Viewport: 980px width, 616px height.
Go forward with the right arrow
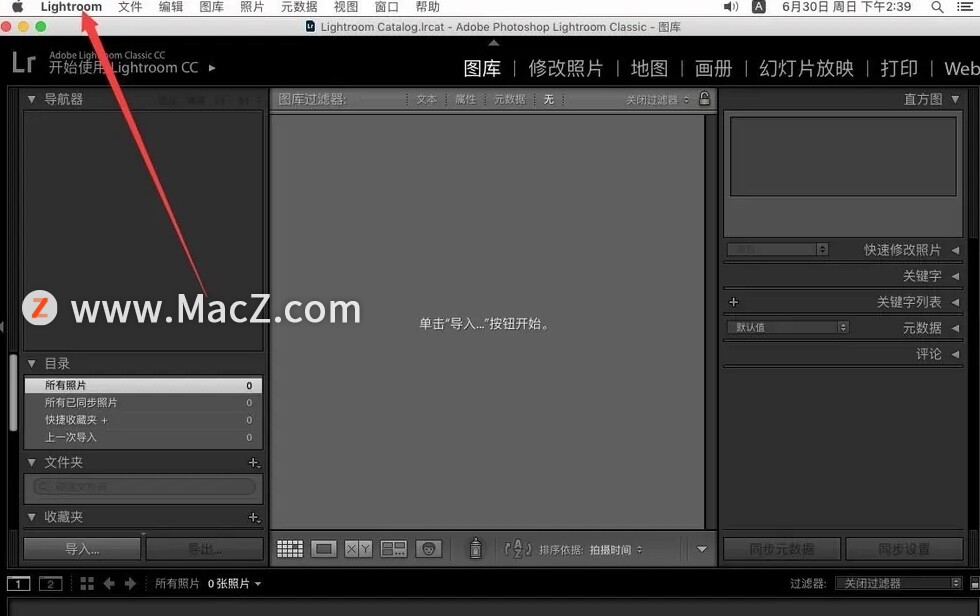130,584
